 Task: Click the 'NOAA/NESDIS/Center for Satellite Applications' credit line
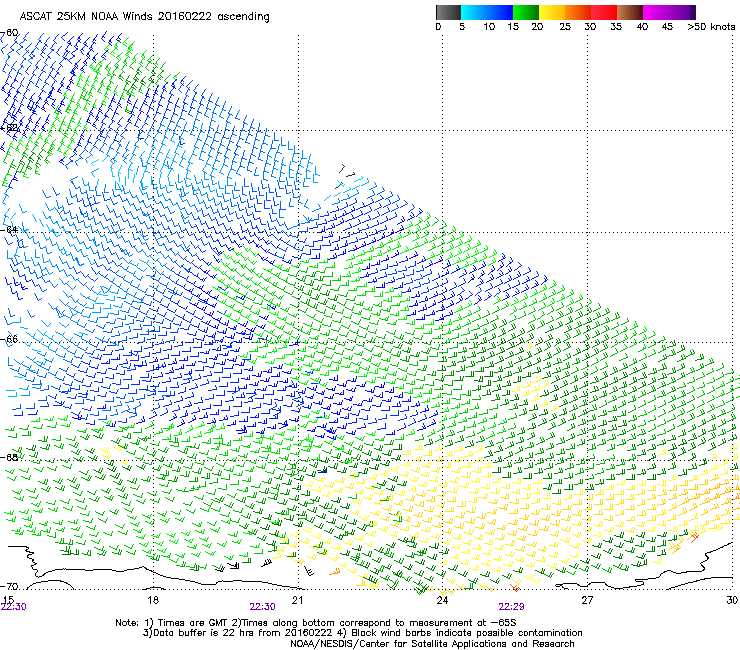click(432, 644)
